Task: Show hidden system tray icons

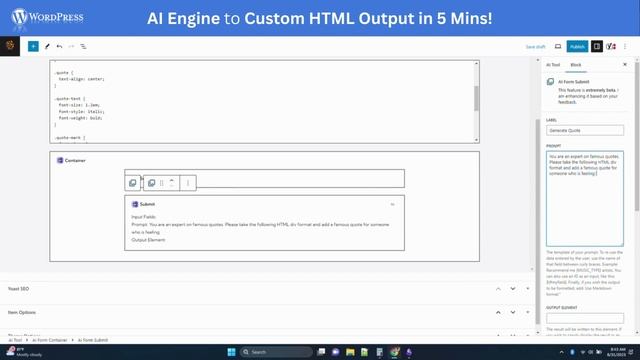Action: (x=562, y=352)
